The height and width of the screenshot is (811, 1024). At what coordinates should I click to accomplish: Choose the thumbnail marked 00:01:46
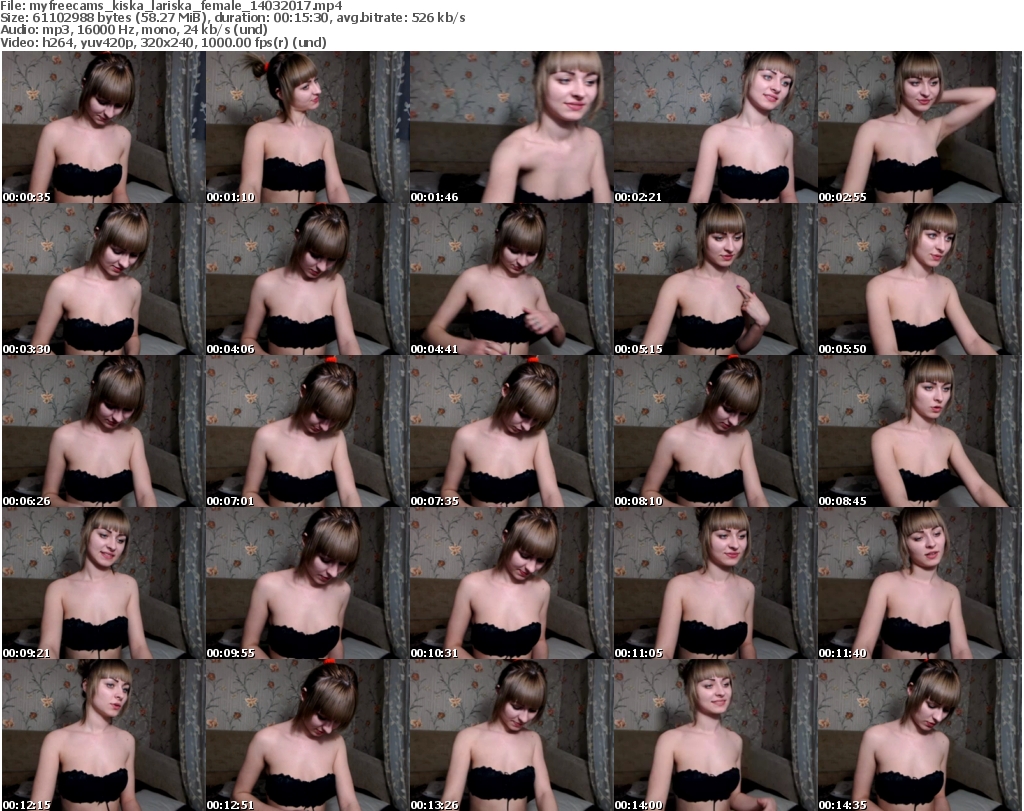(511, 127)
